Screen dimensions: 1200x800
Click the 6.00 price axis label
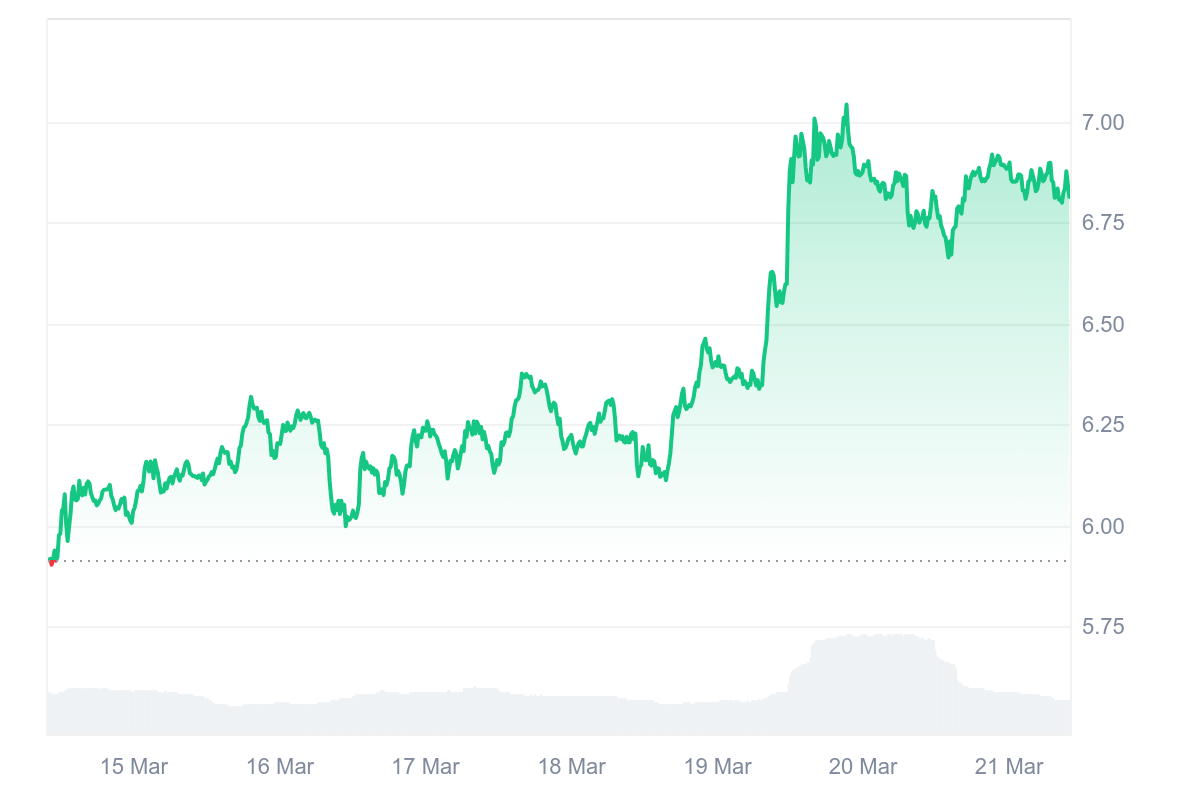pos(1103,526)
